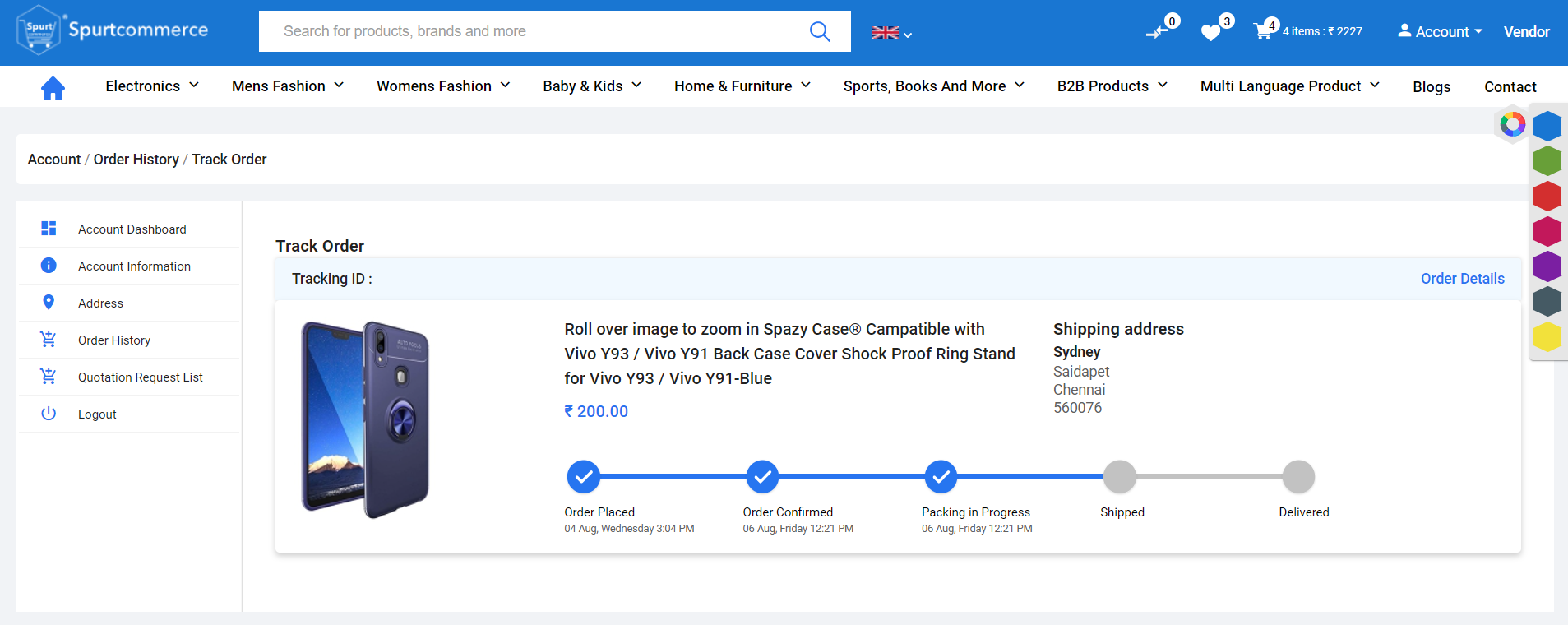Expand the Womens Fashion menu
This screenshot has height=625, width=1568.
(443, 86)
